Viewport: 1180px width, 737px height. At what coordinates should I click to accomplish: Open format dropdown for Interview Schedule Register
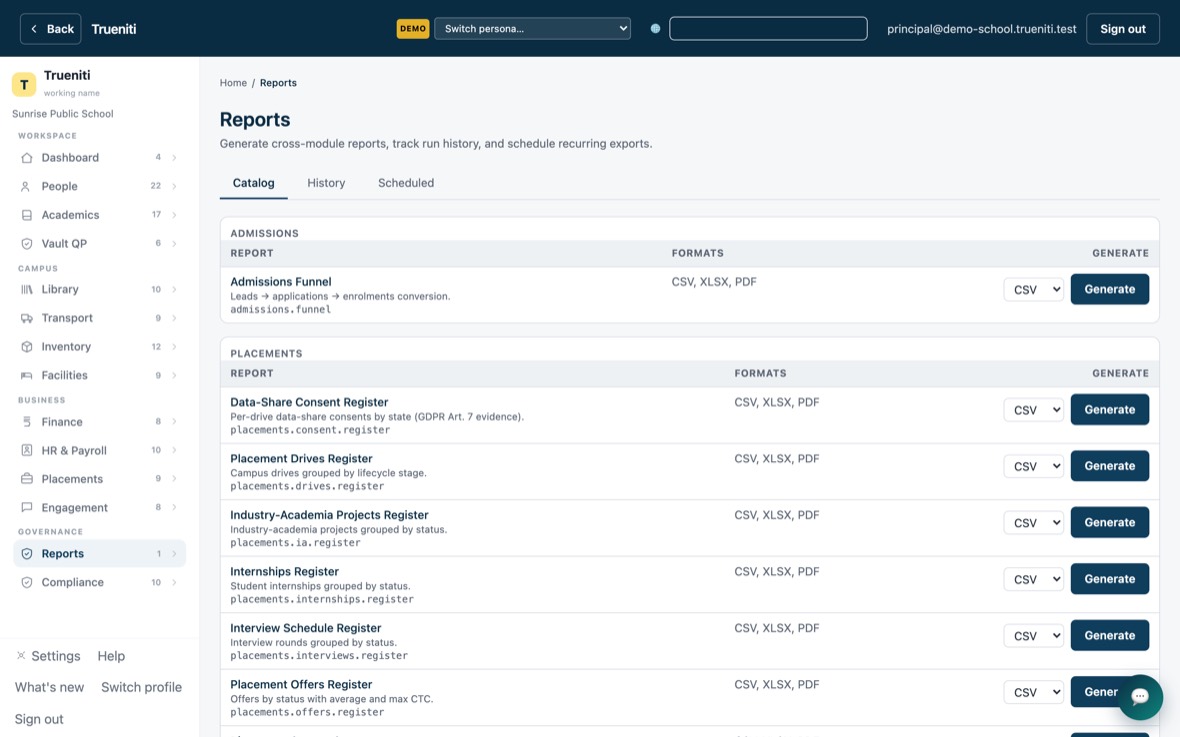[x=1033, y=635]
